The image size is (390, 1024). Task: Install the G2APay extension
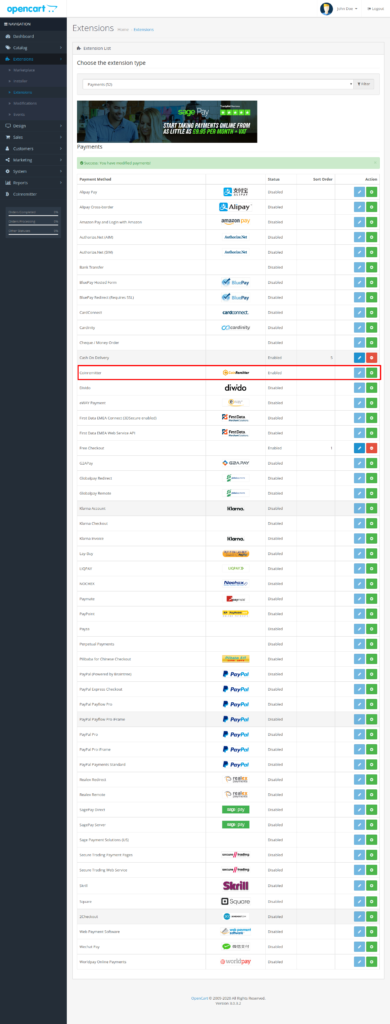[x=372, y=463]
